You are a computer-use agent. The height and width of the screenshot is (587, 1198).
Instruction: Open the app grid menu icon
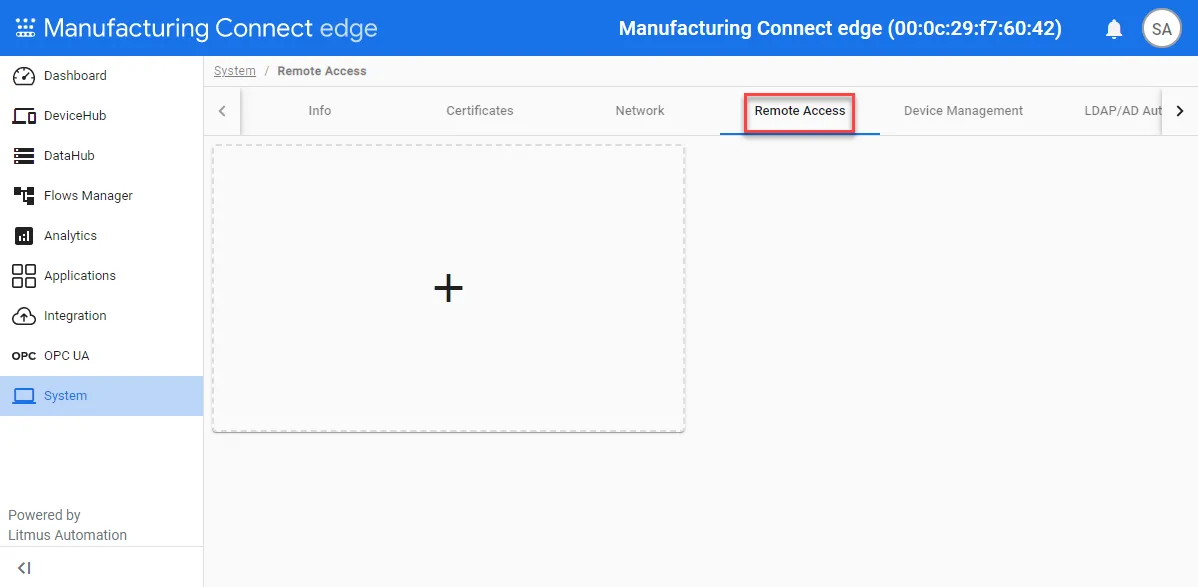tap(25, 28)
